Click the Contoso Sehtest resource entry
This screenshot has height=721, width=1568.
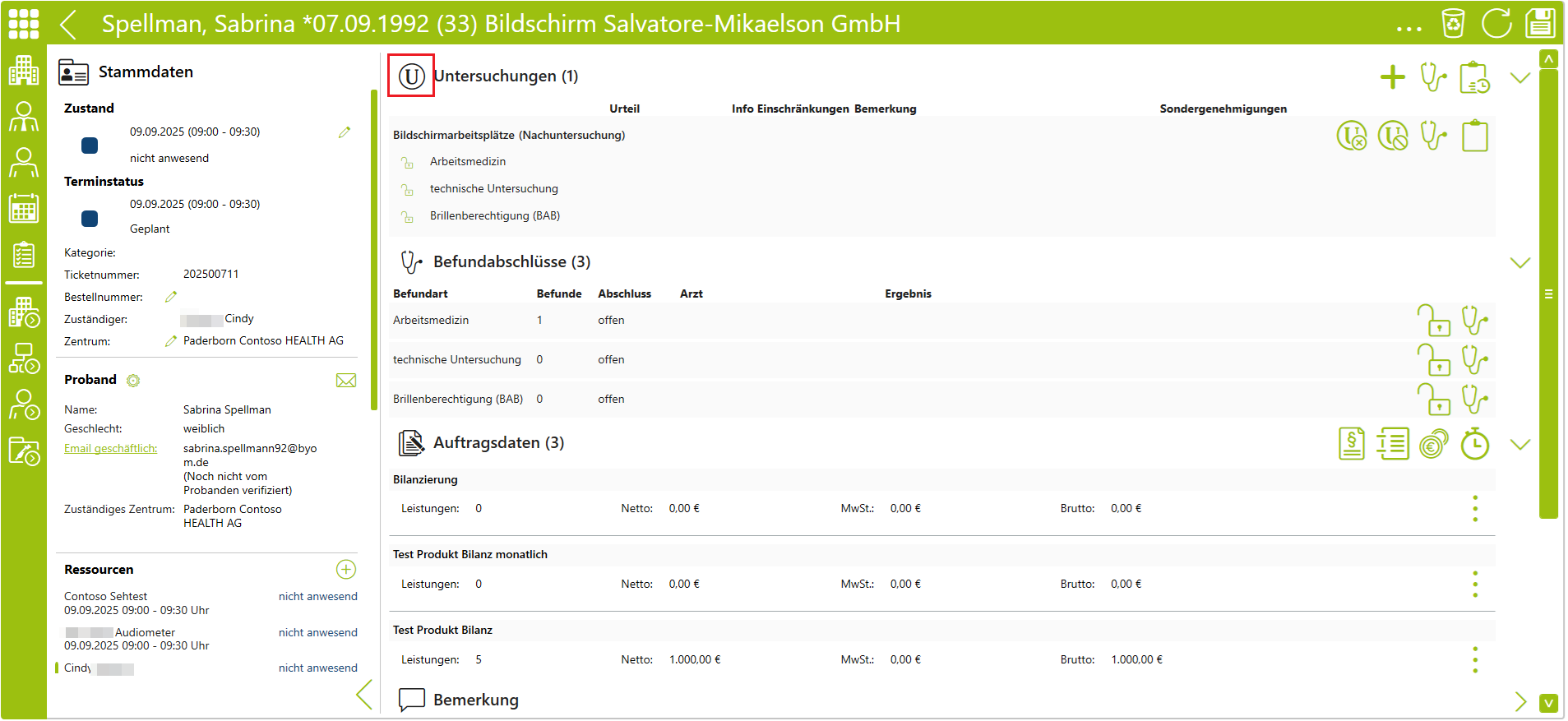click(x=210, y=603)
